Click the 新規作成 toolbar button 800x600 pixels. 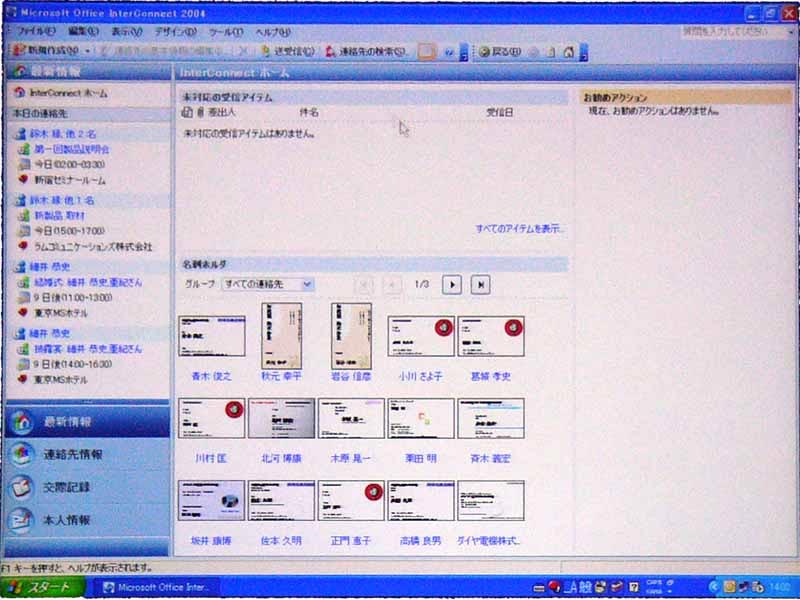coord(46,51)
